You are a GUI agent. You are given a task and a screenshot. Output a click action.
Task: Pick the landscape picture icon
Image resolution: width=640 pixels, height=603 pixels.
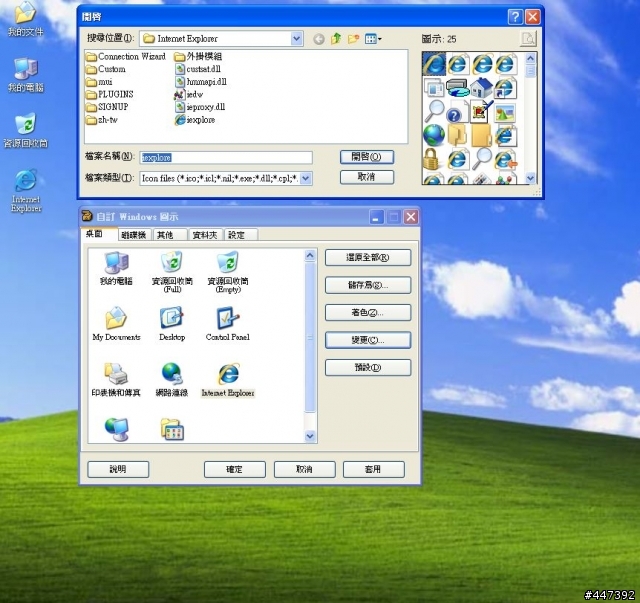(505, 112)
